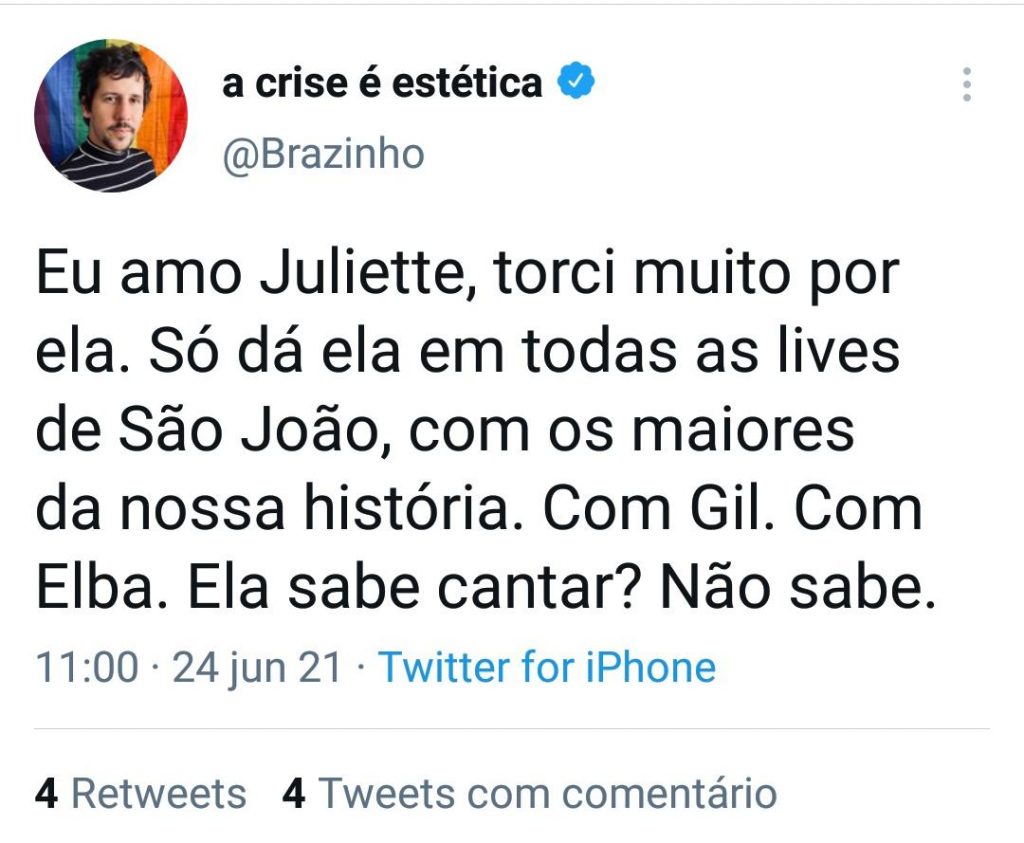Click the display name "a crise é estética"
This screenshot has height=843, width=1024.
382,83
